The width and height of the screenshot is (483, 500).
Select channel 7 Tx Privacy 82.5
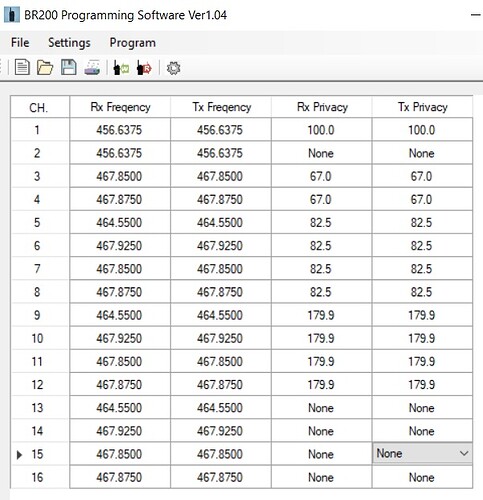point(422,269)
